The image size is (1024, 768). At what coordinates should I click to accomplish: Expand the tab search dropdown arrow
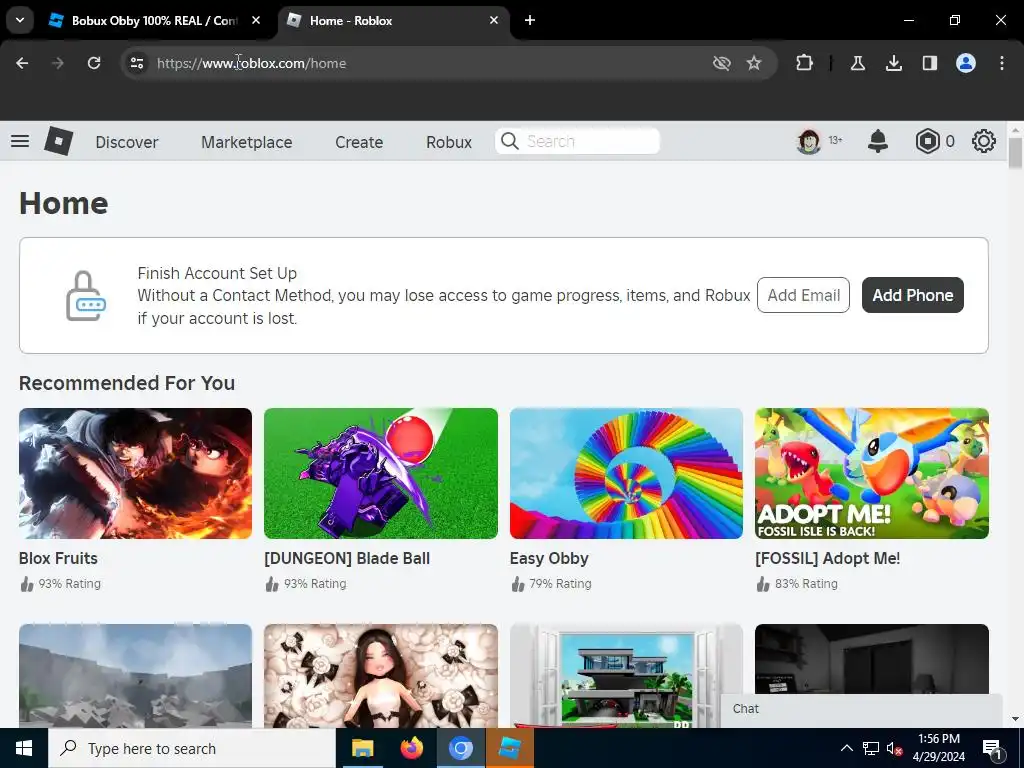(20, 20)
